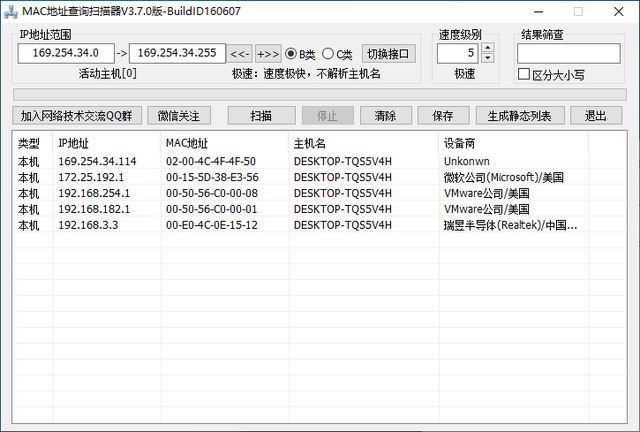The width and height of the screenshot is (640, 432).
Task: Click the disabled 停止 button
Action: pyautogui.click(x=327, y=116)
